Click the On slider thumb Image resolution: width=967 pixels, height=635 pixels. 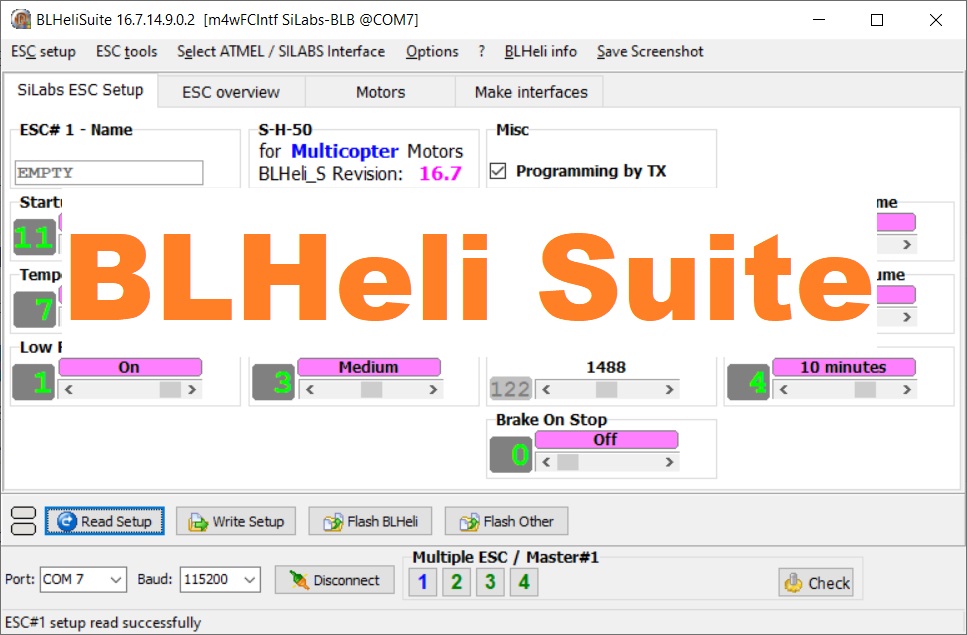[x=170, y=390]
